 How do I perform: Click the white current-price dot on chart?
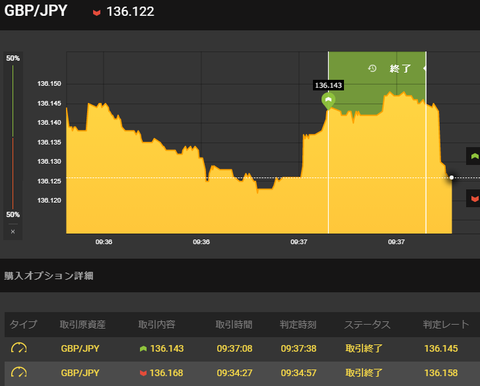click(451, 177)
